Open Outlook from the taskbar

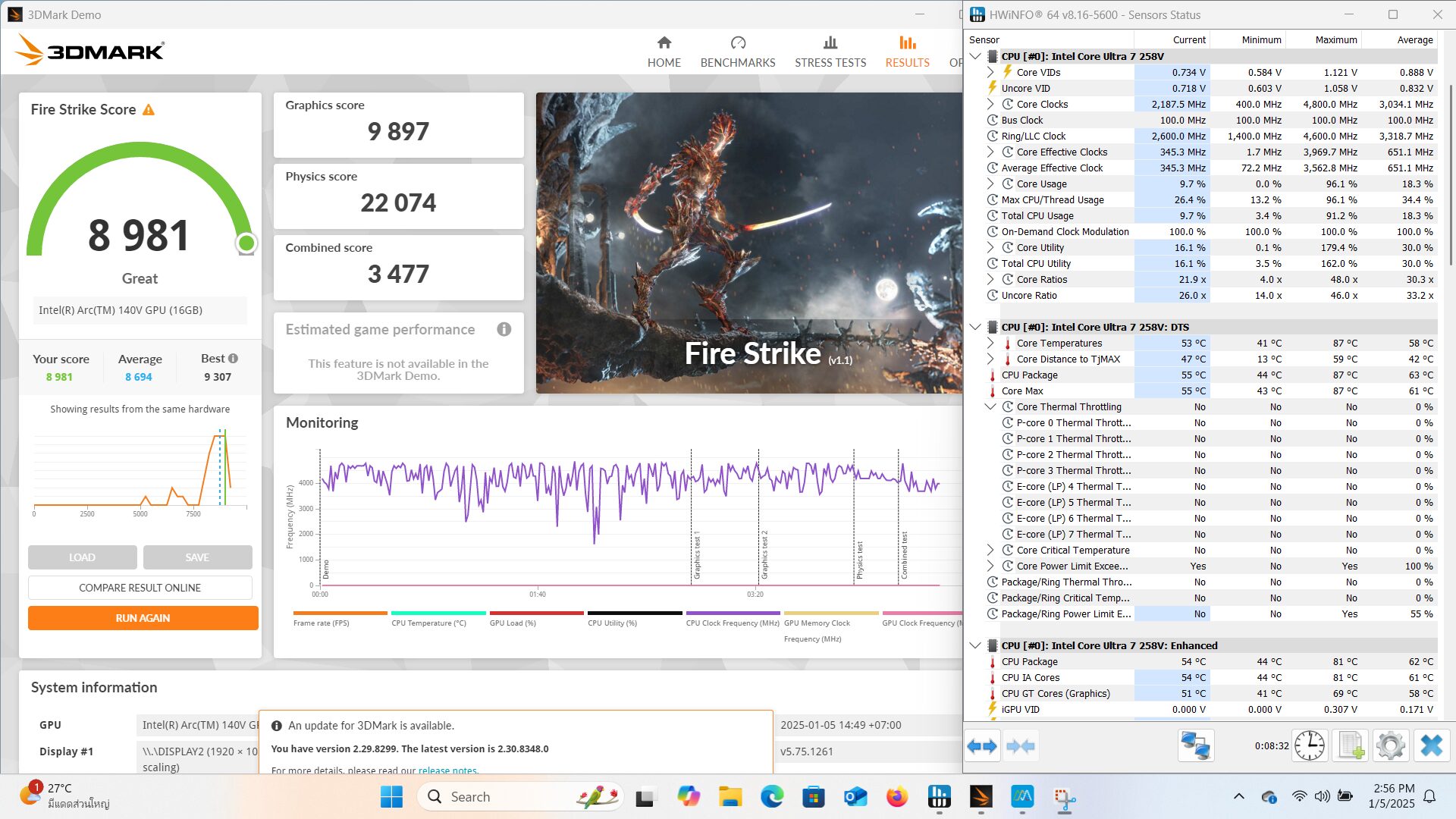(855, 797)
